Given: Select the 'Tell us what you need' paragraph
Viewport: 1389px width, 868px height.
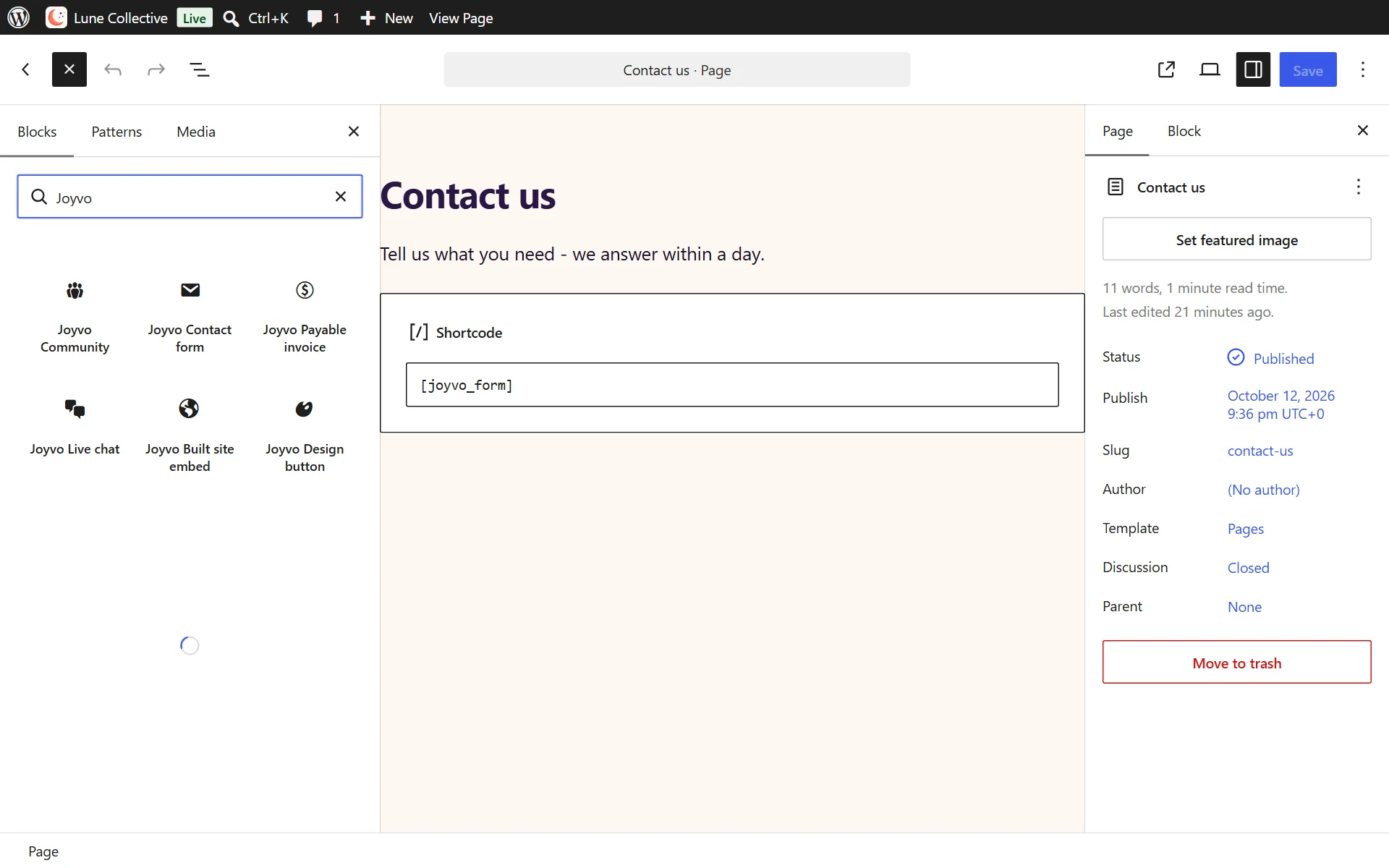Looking at the screenshot, I should click(572, 254).
